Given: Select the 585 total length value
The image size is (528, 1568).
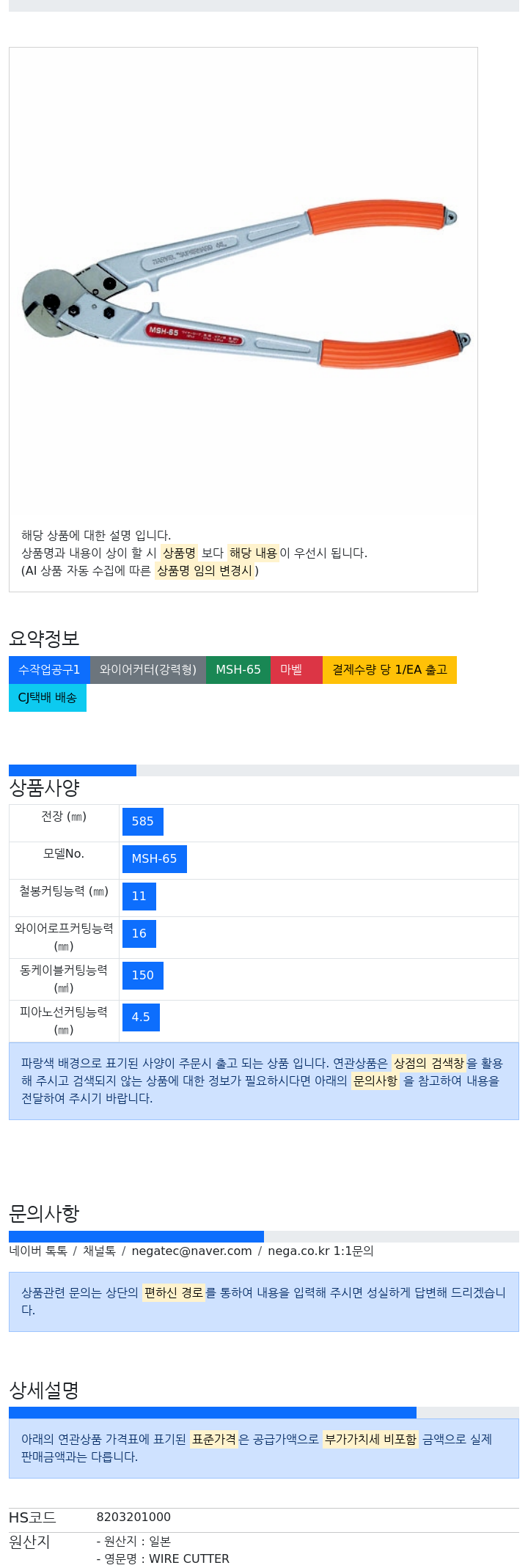Looking at the screenshot, I should [143, 822].
